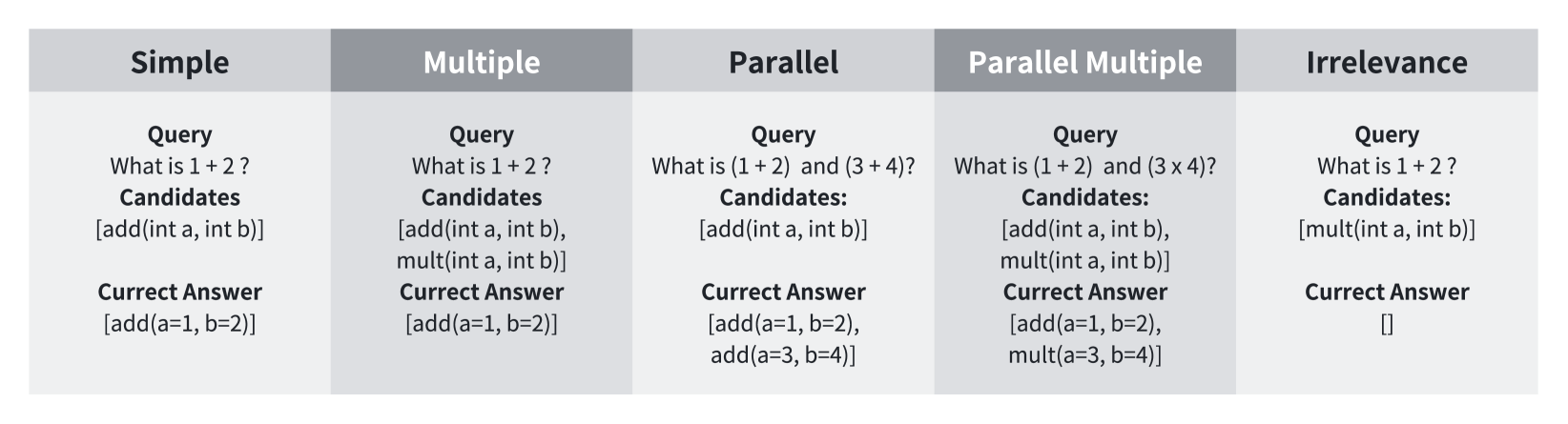This screenshot has width=1568, height=424.
Task: Select '[mult(int a, int b)]' in Irrelevance column
Action: [x=1386, y=229]
